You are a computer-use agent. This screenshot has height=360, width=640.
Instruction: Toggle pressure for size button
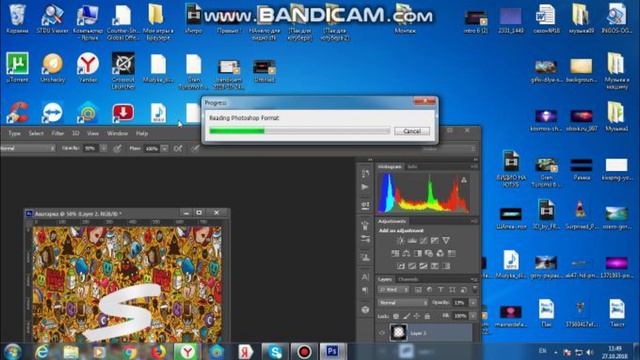[x=196, y=149]
